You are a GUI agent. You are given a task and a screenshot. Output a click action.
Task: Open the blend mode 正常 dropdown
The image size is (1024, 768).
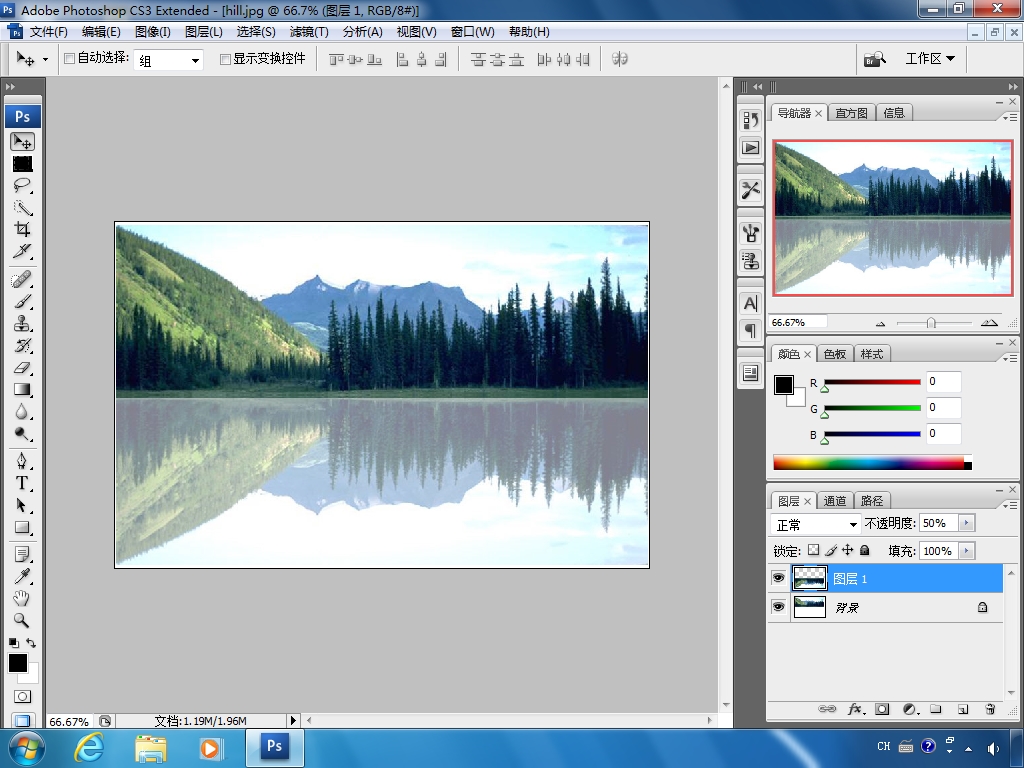[816, 524]
